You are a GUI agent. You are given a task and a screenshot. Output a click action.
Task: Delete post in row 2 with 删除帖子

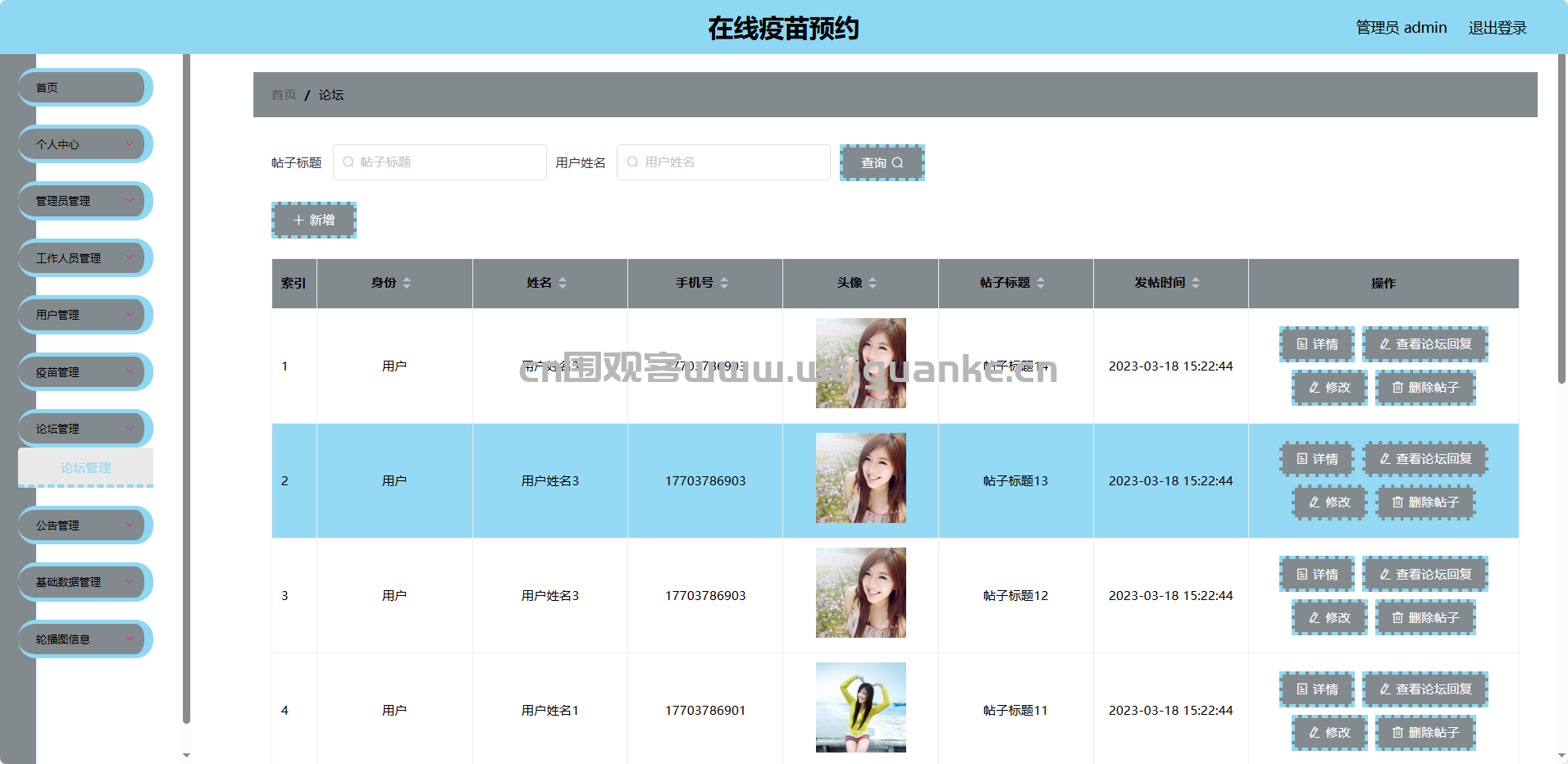(1425, 503)
